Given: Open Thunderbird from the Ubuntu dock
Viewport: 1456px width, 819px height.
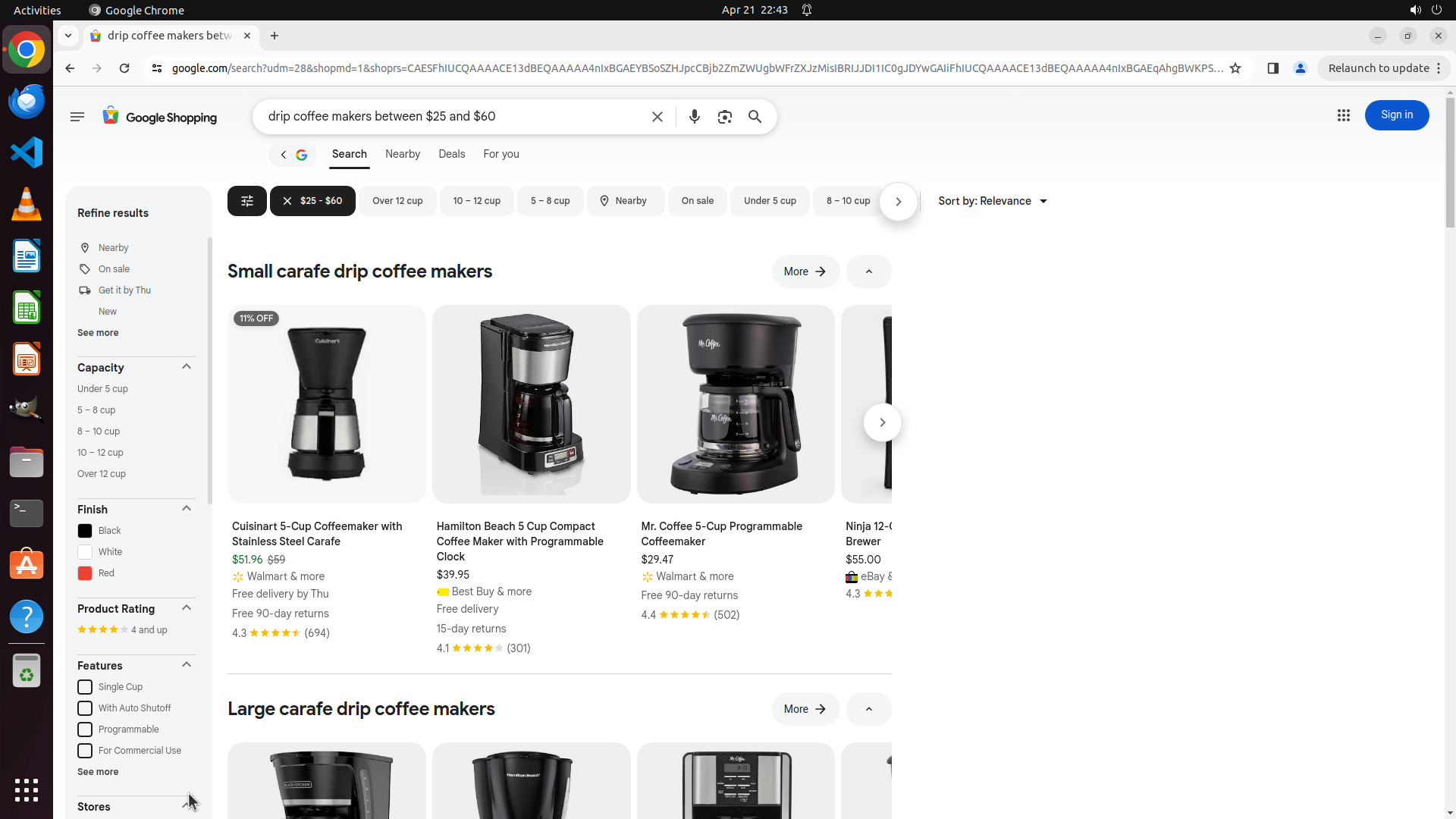Looking at the screenshot, I should (x=27, y=101).
